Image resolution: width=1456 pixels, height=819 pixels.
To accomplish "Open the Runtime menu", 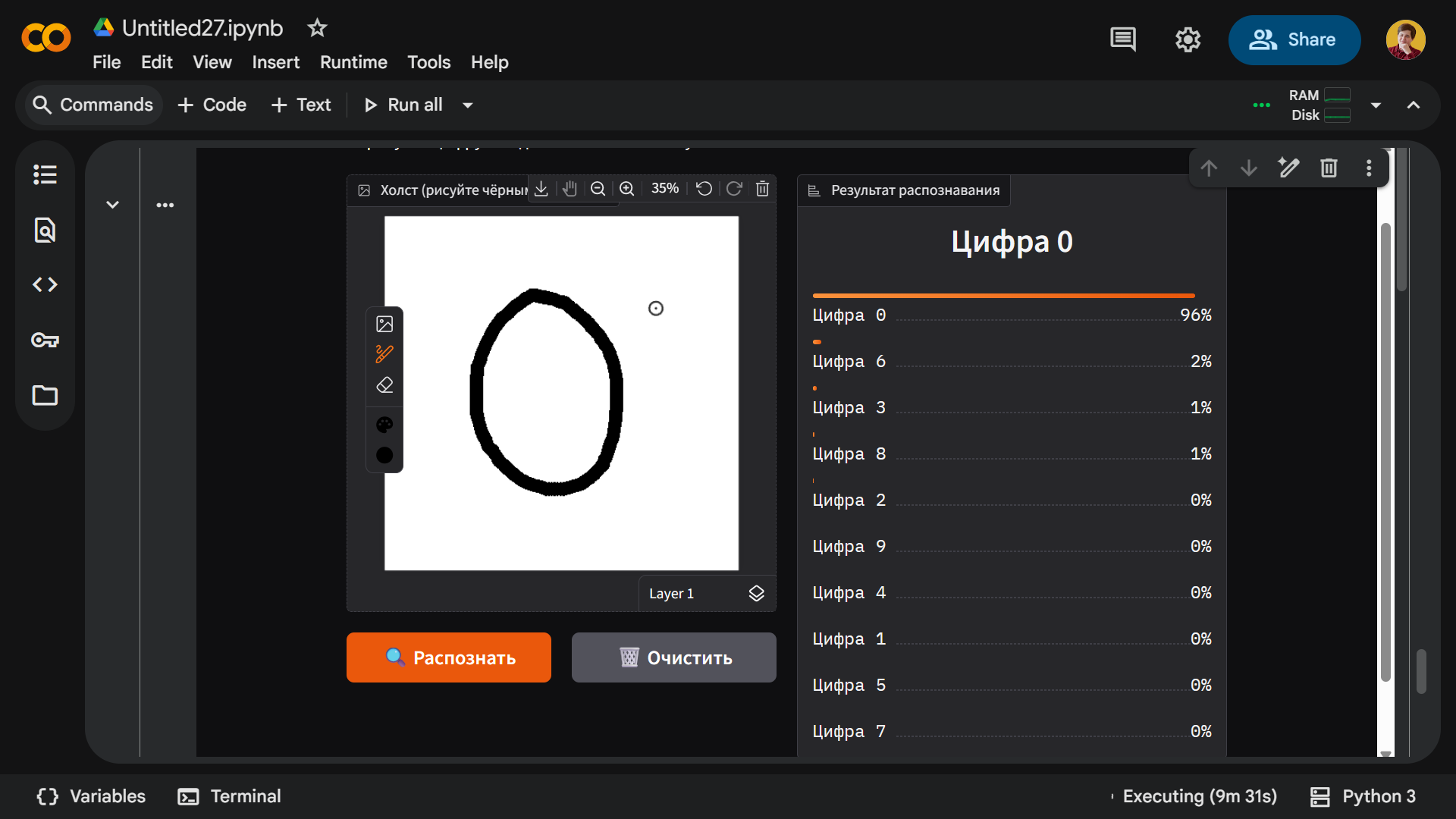I will 353,62.
